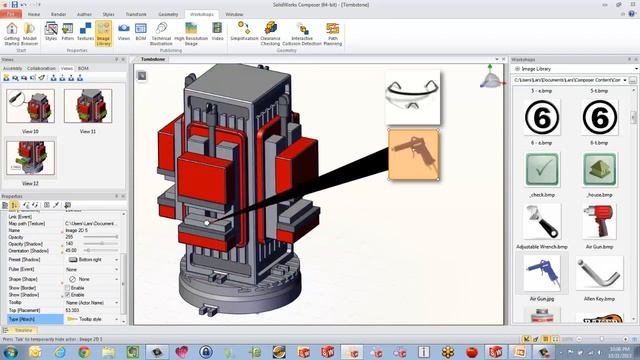Select the Air Gun.bmp image
This screenshot has height=360, width=640.
coord(599,222)
